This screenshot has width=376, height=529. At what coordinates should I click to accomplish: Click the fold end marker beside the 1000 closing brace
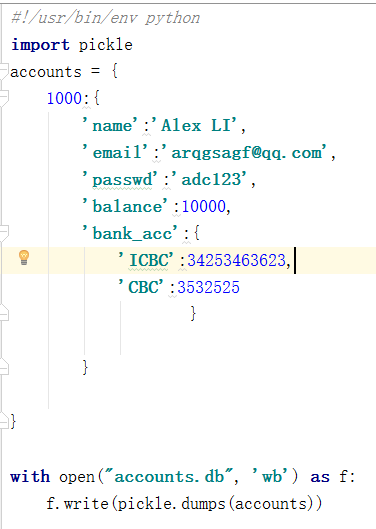(x=4, y=367)
